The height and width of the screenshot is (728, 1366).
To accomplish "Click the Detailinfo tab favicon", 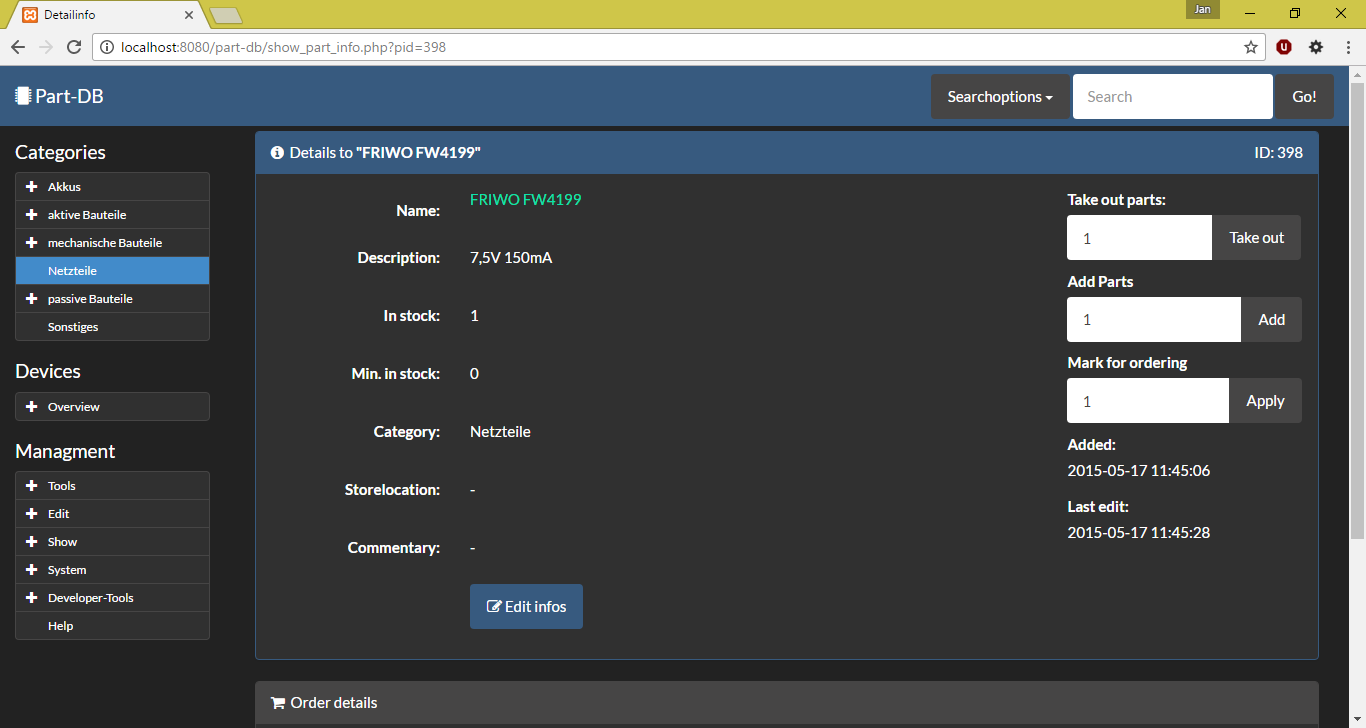I will point(30,15).
